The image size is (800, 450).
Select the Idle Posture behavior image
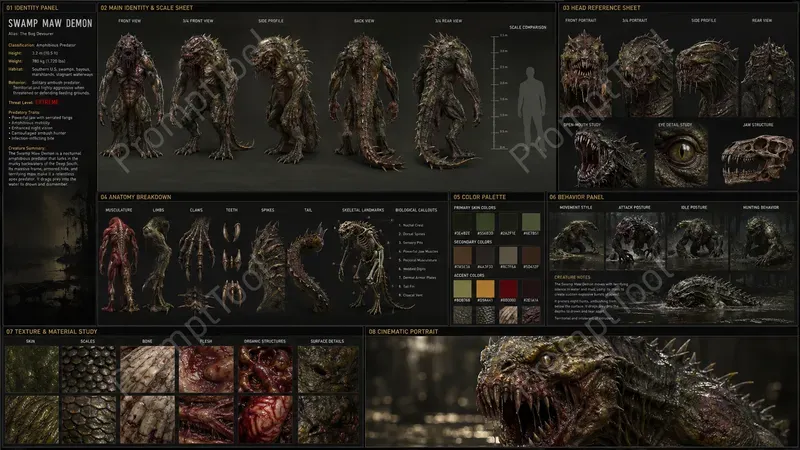click(x=697, y=241)
